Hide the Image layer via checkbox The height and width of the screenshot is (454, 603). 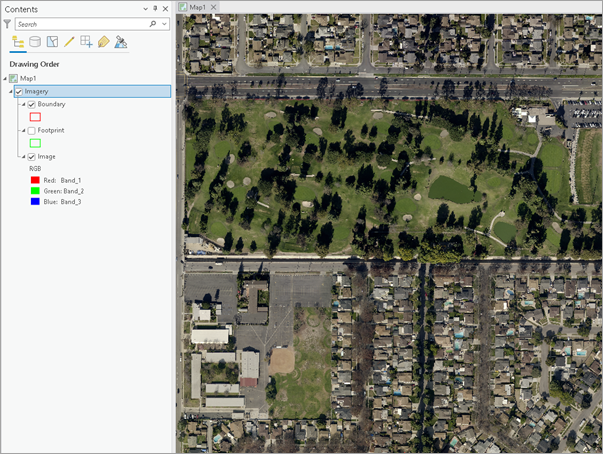pos(32,157)
